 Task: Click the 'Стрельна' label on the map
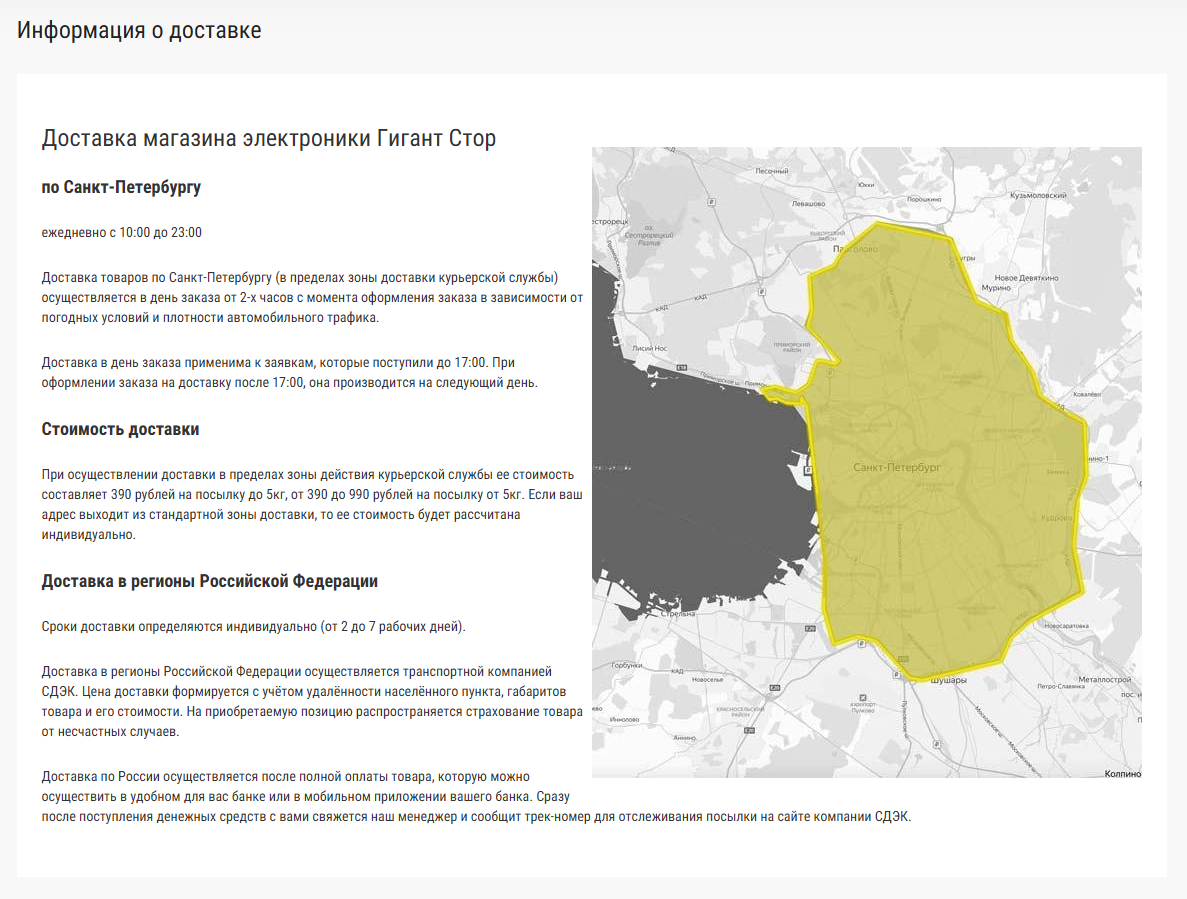coord(678,614)
